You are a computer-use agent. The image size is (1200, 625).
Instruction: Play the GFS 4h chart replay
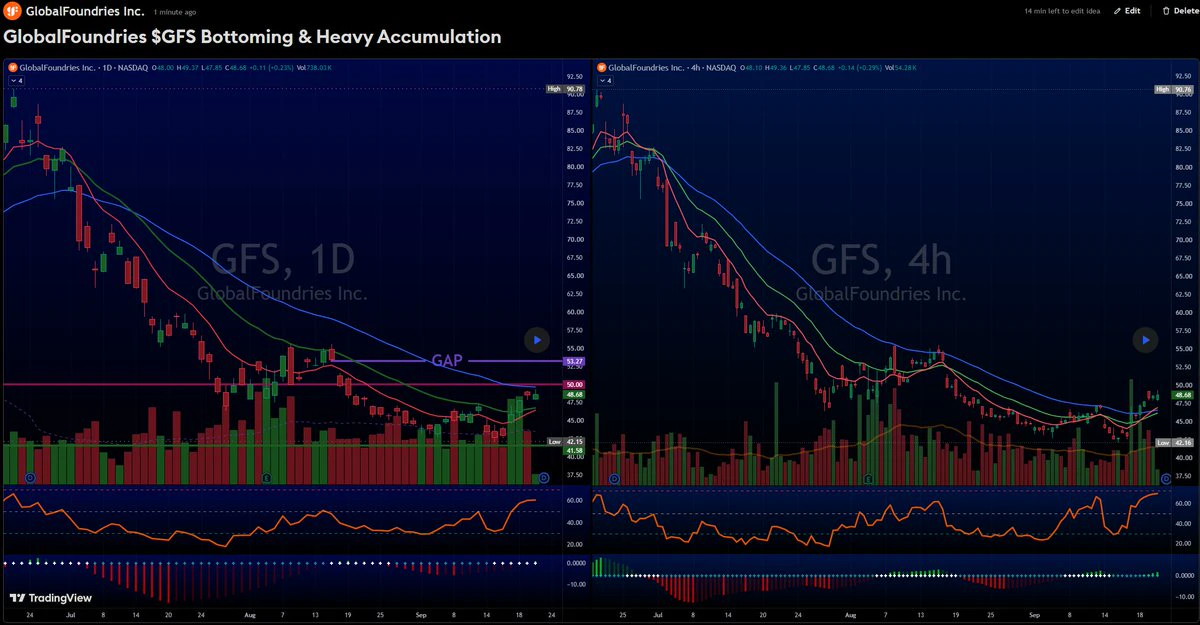click(1144, 340)
